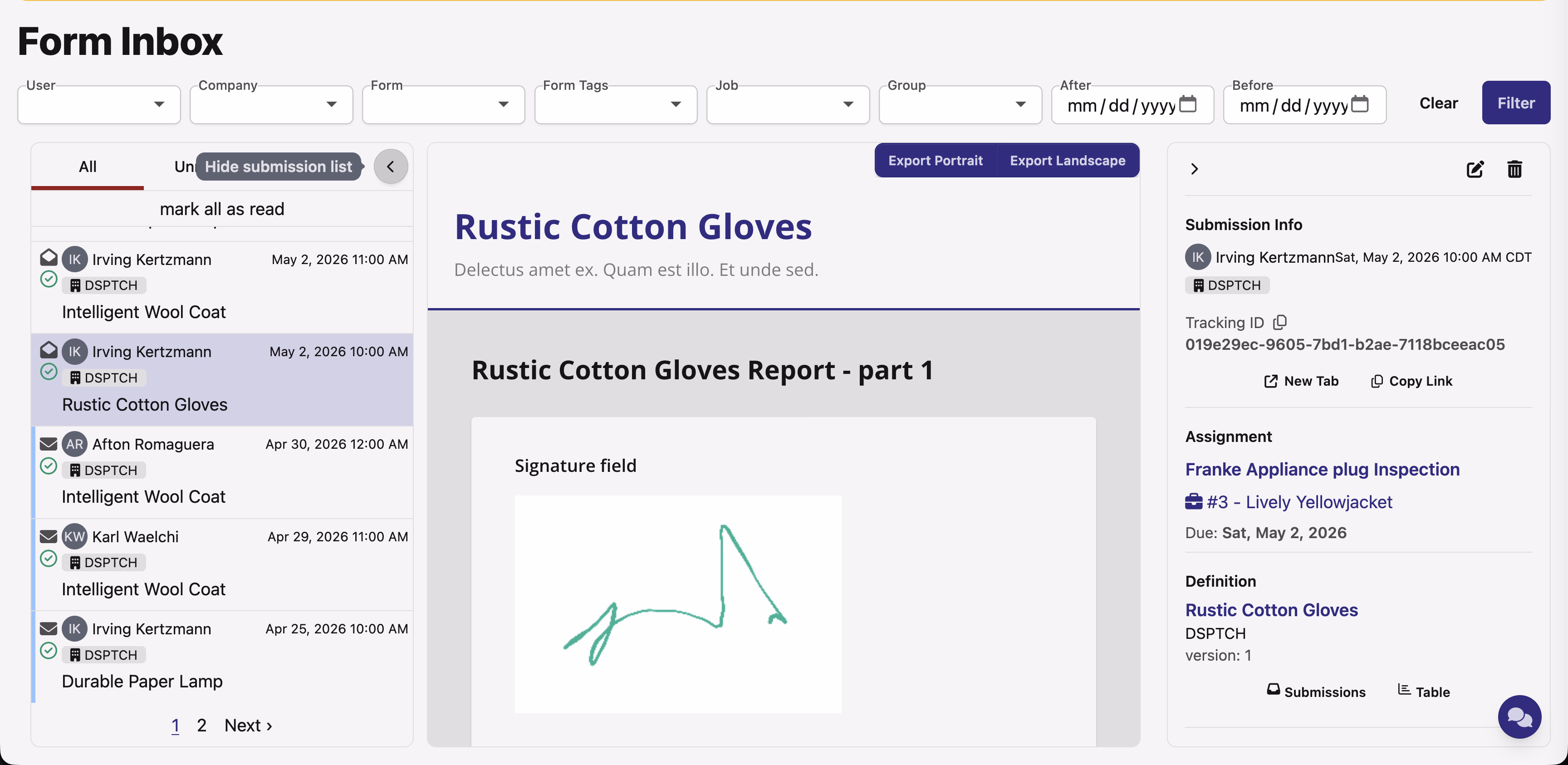This screenshot has height=765, width=1568.
Task: Click the green check on the Afton Romaguera row
Action: [49, 466]
